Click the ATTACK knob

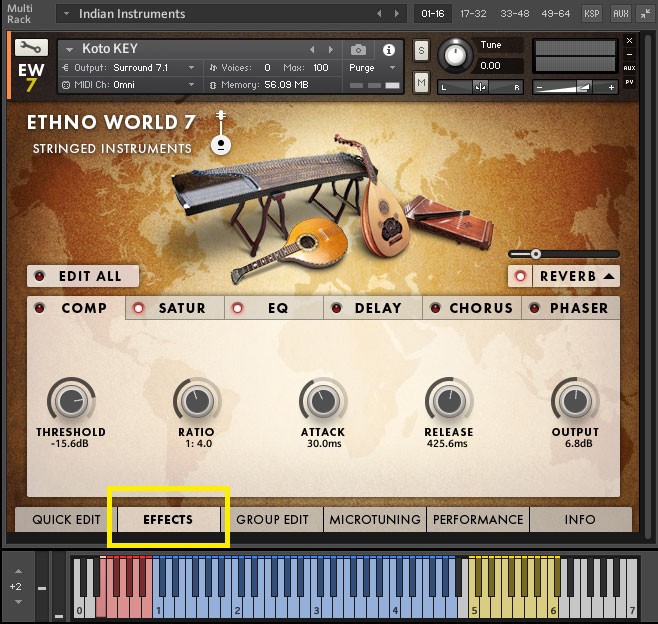[x=323, y=401]
